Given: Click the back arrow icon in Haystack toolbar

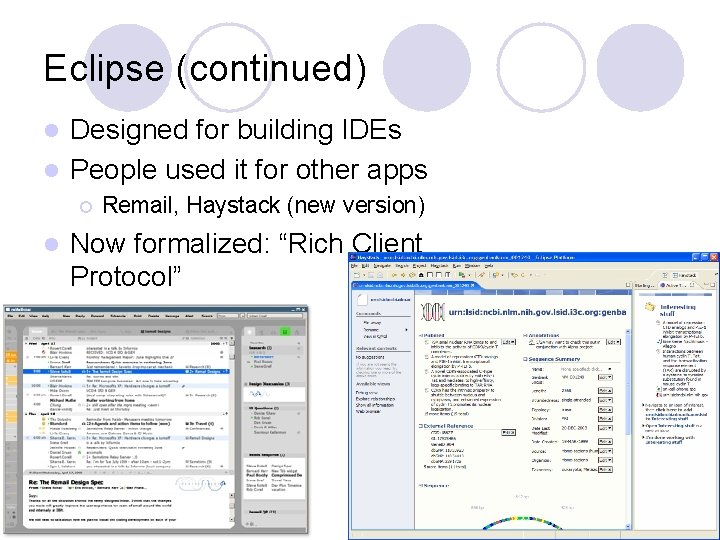Looking at the screenshot, I should point(394,275).
